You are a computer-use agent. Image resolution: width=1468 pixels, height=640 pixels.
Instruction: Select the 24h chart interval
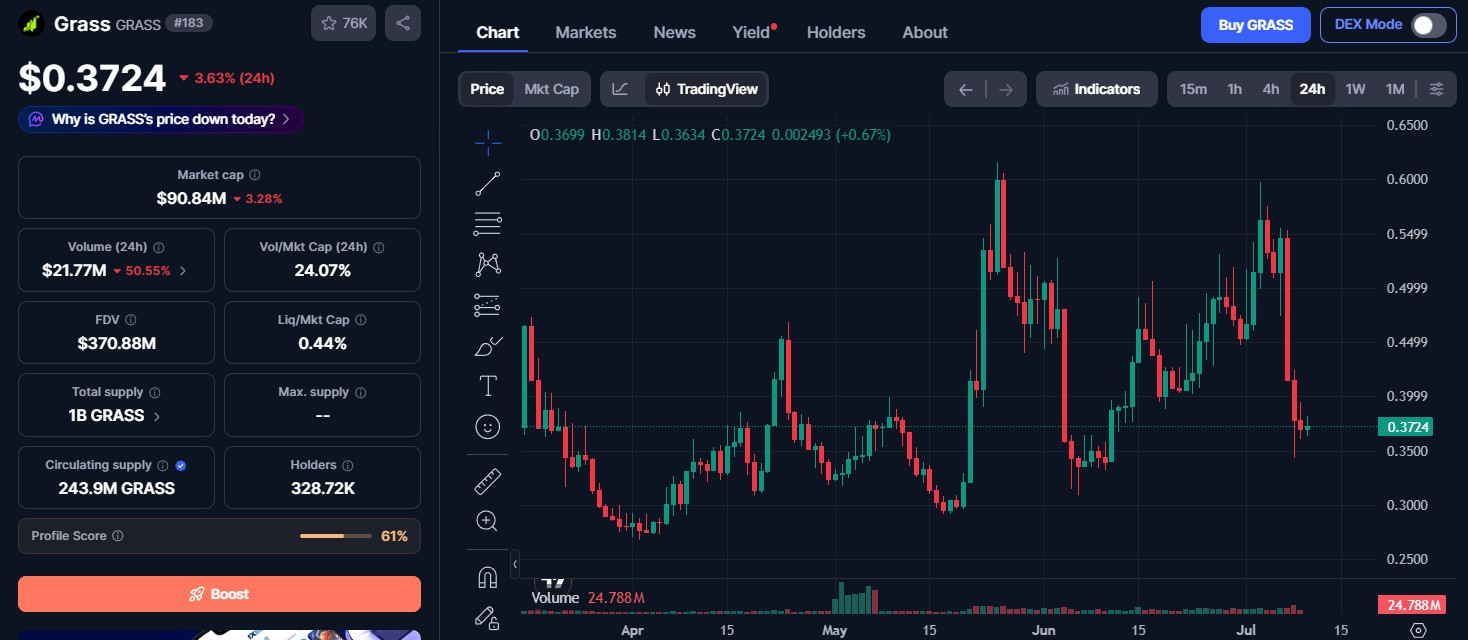(x=1312, y=89)
